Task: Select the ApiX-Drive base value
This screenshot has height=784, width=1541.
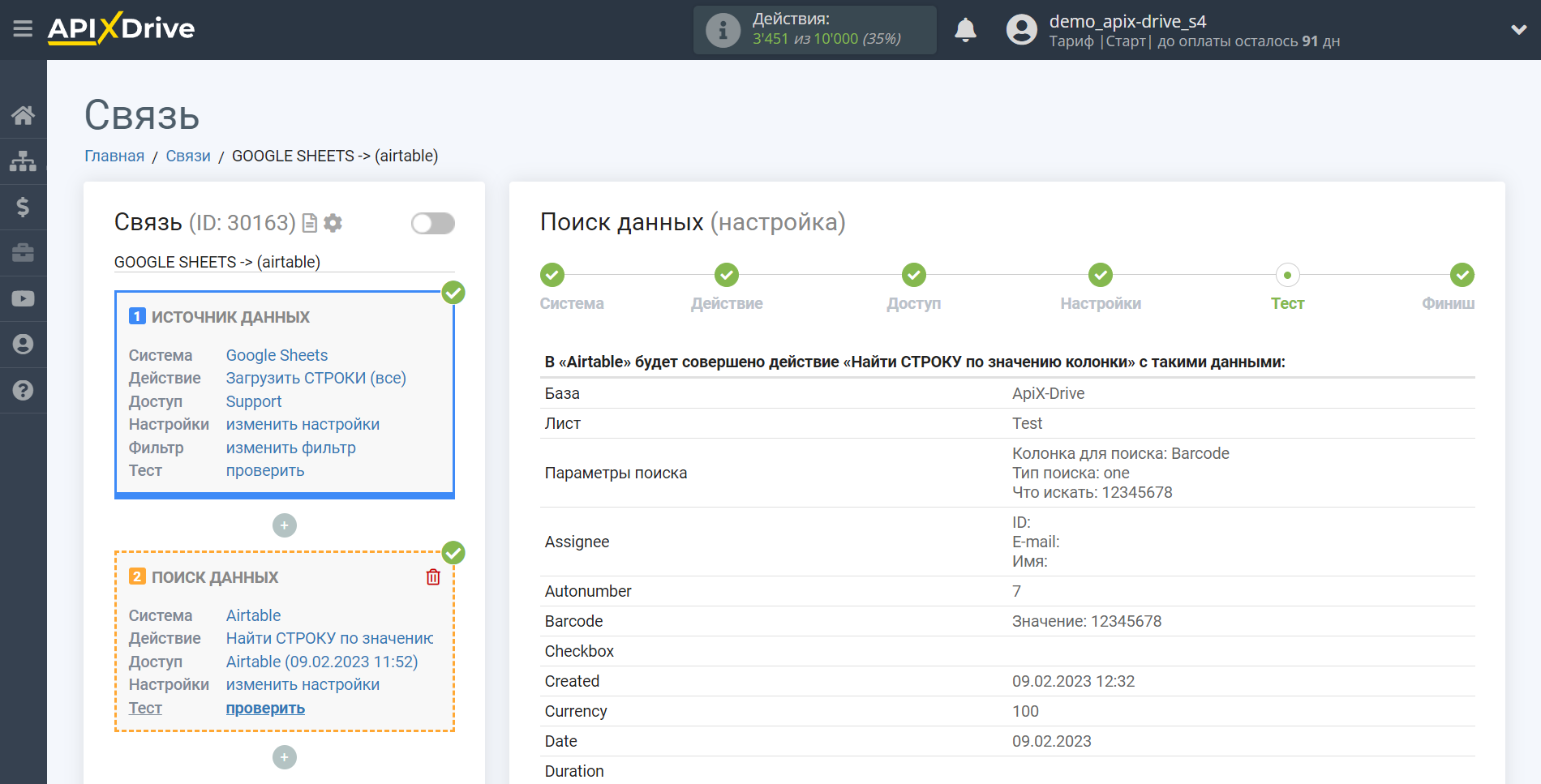Action: 1048,393
